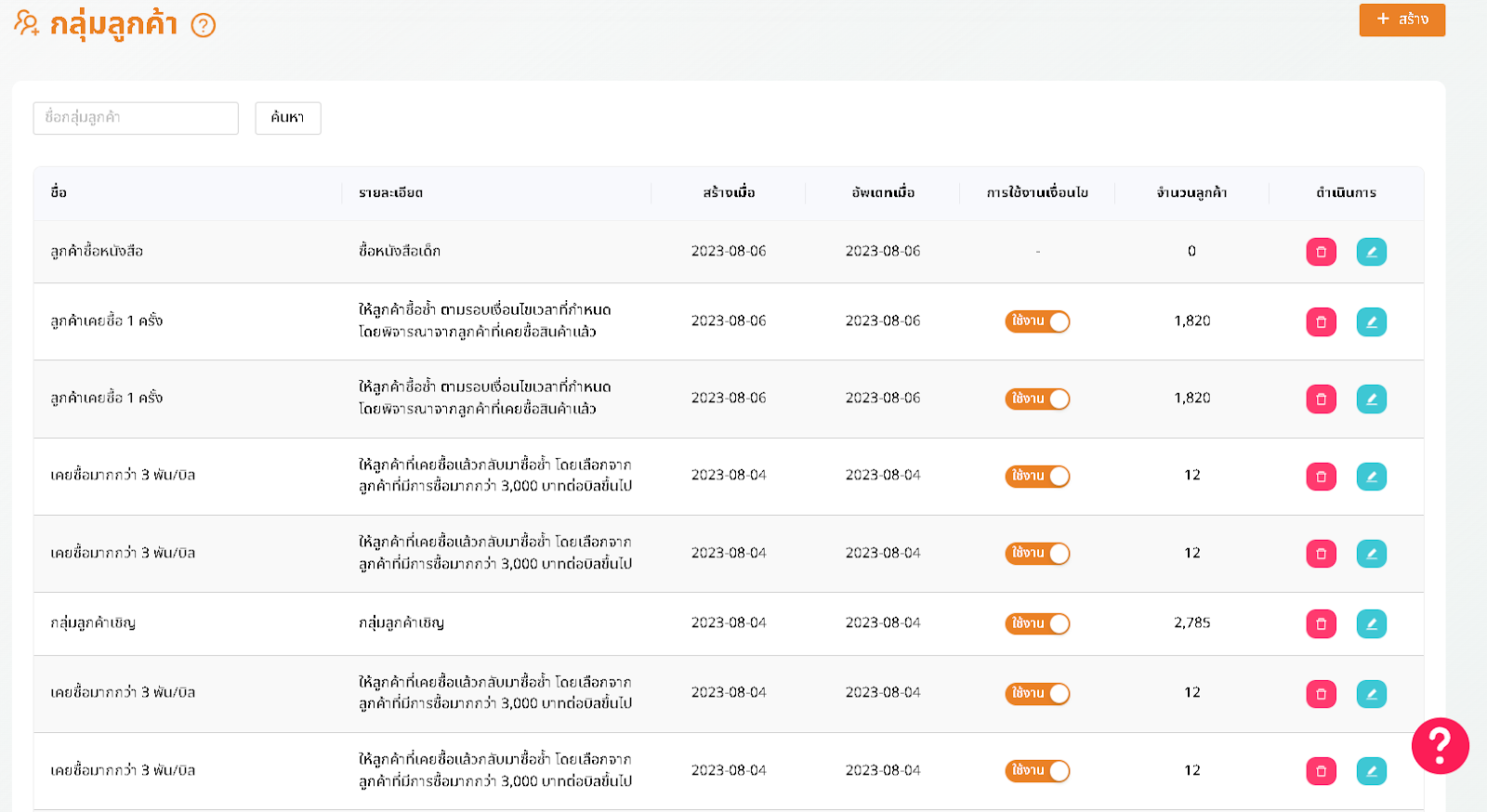The height and width of the screenshot is (812, 1487).
Task: Edit the ลูกค้าซื้อหนังสือ group
Action: click(x=1371, y=252)
